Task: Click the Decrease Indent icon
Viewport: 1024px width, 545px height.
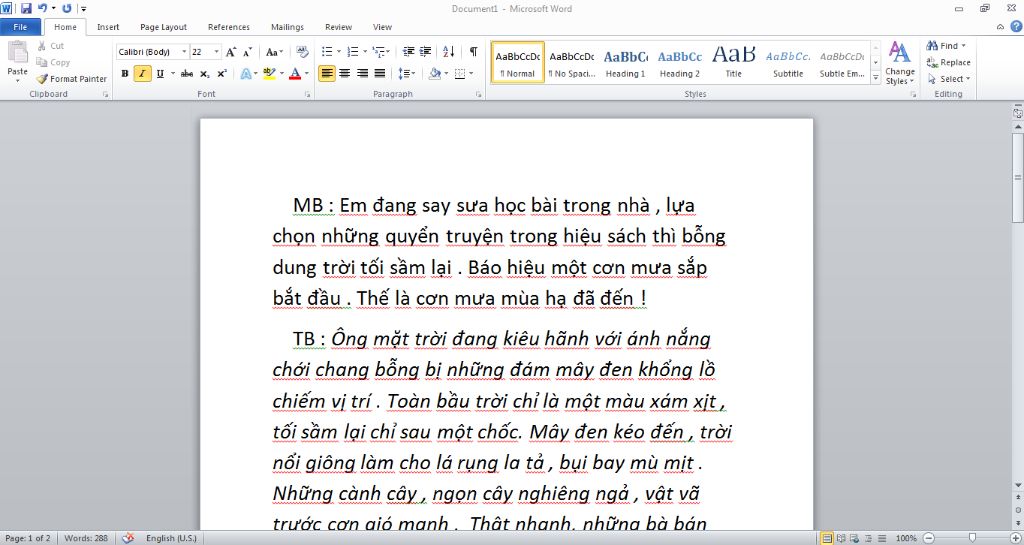Action: pyautogui.click(x=409, y=52)
